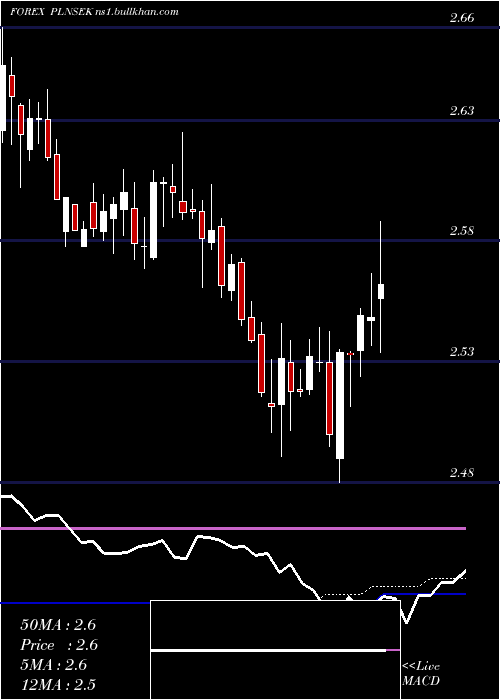Screen dimensions: 500x700
Task: Click the pink horizontal indicator line
Action: coord(233,528)
